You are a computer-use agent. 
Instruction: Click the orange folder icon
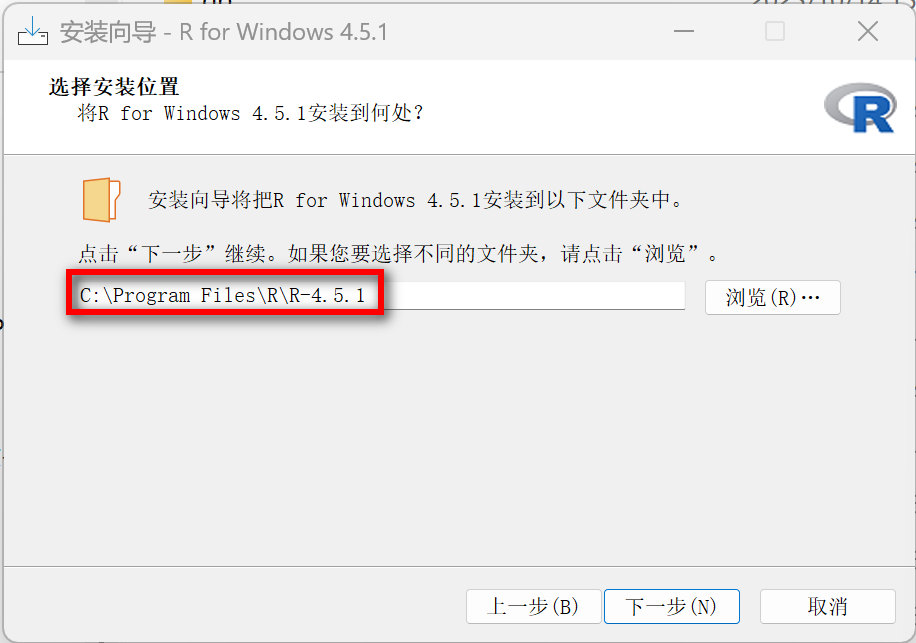pyautogui.click(x=101, y=200)
